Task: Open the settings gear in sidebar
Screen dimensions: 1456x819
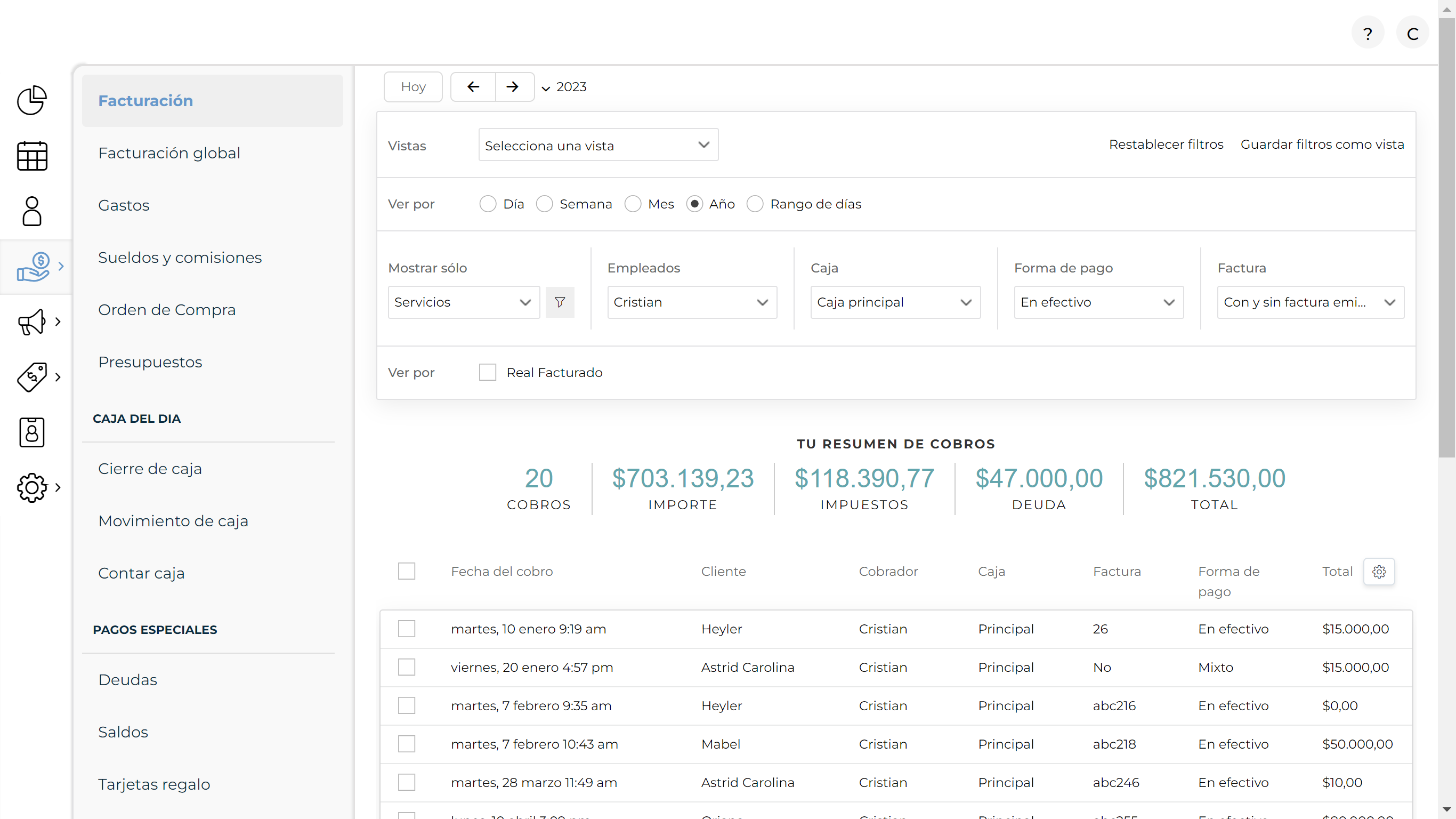Action: tap(31, 487)
